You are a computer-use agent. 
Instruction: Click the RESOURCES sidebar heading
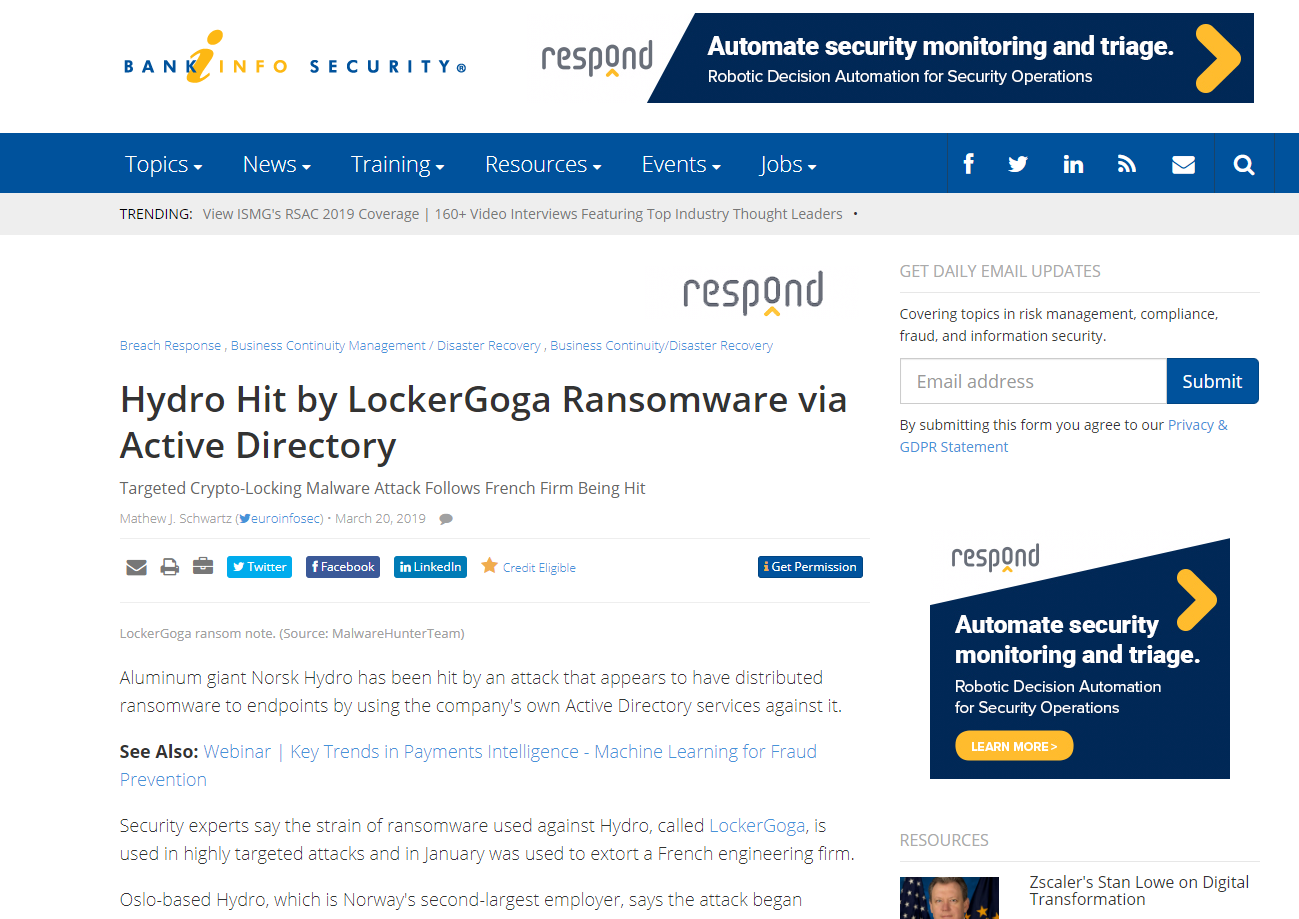[944, 840]
